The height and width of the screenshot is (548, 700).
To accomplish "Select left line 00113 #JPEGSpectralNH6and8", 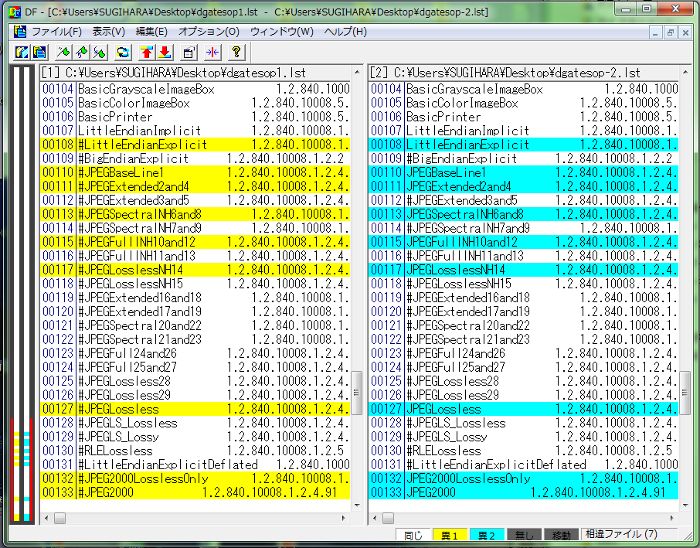I will point(195,214).
